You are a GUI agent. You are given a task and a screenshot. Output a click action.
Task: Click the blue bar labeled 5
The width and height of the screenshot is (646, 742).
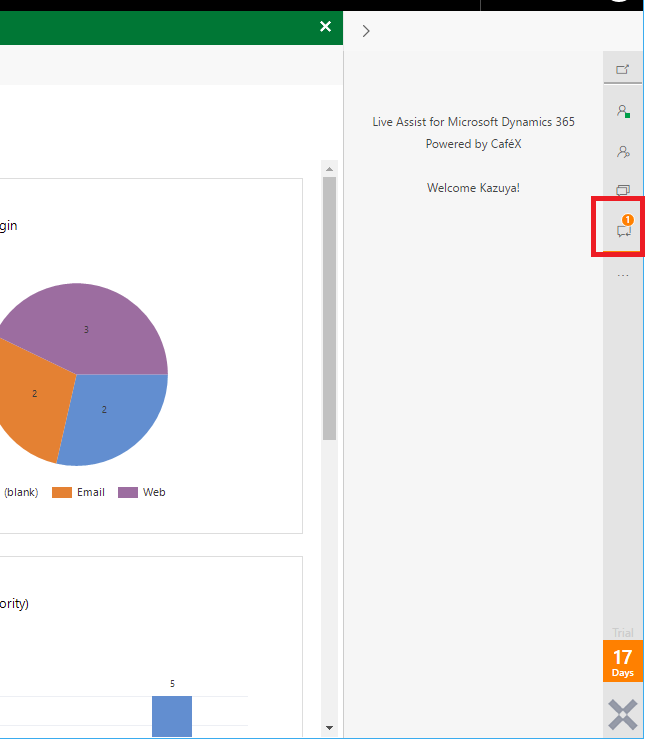click(x=172, y=716)
